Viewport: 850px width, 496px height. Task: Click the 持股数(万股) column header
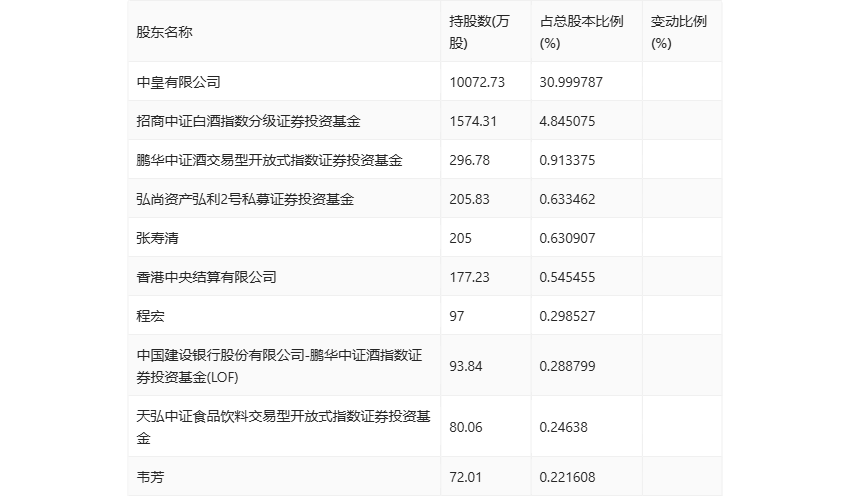click(x=479, y=32)
